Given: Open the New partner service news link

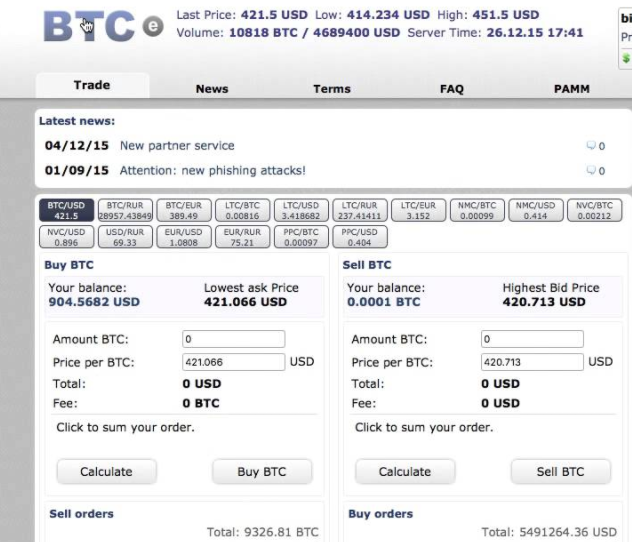Looking at the screenshot, I should (x=177, y=146).
